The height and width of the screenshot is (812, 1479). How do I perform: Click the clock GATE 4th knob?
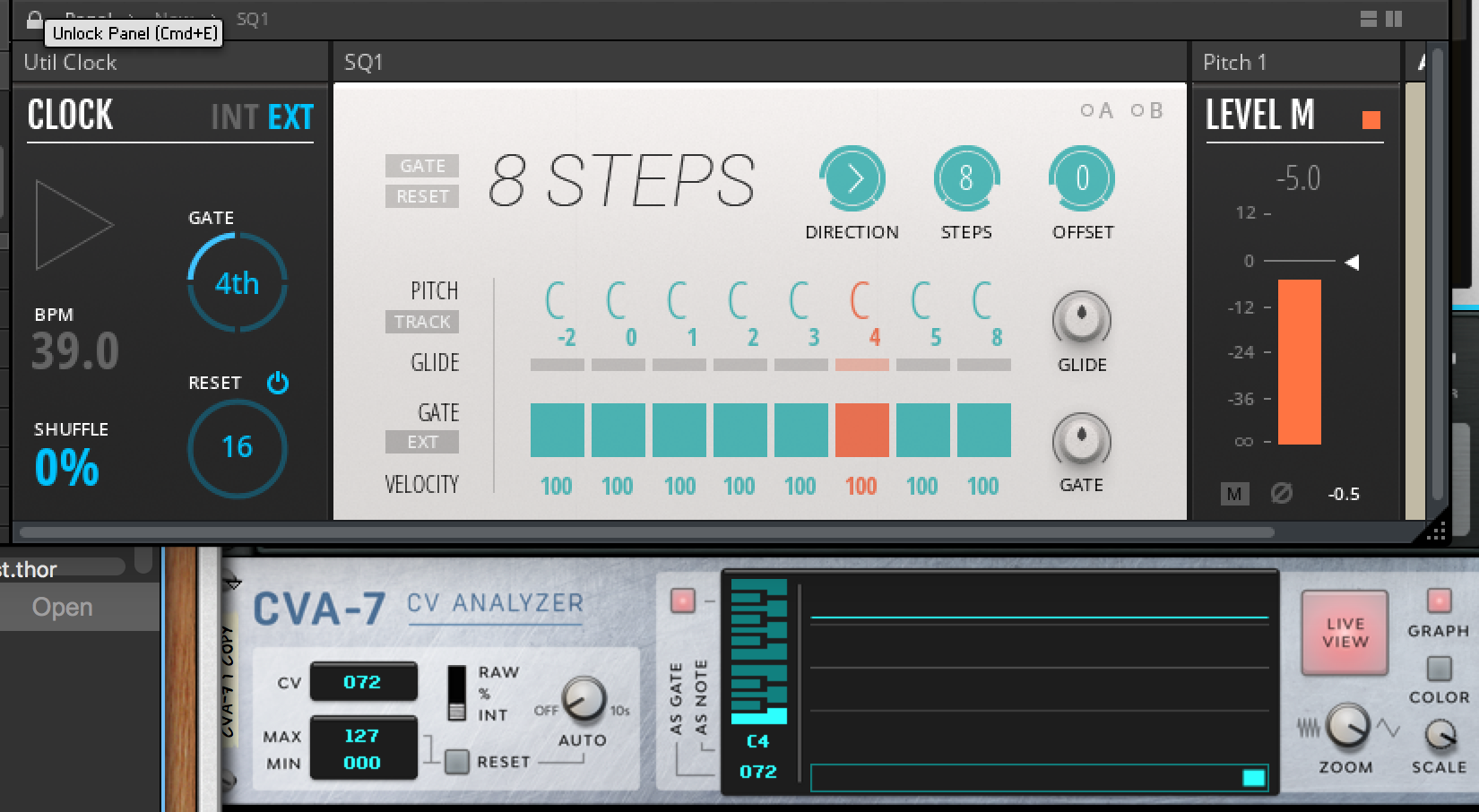point(238,283)
